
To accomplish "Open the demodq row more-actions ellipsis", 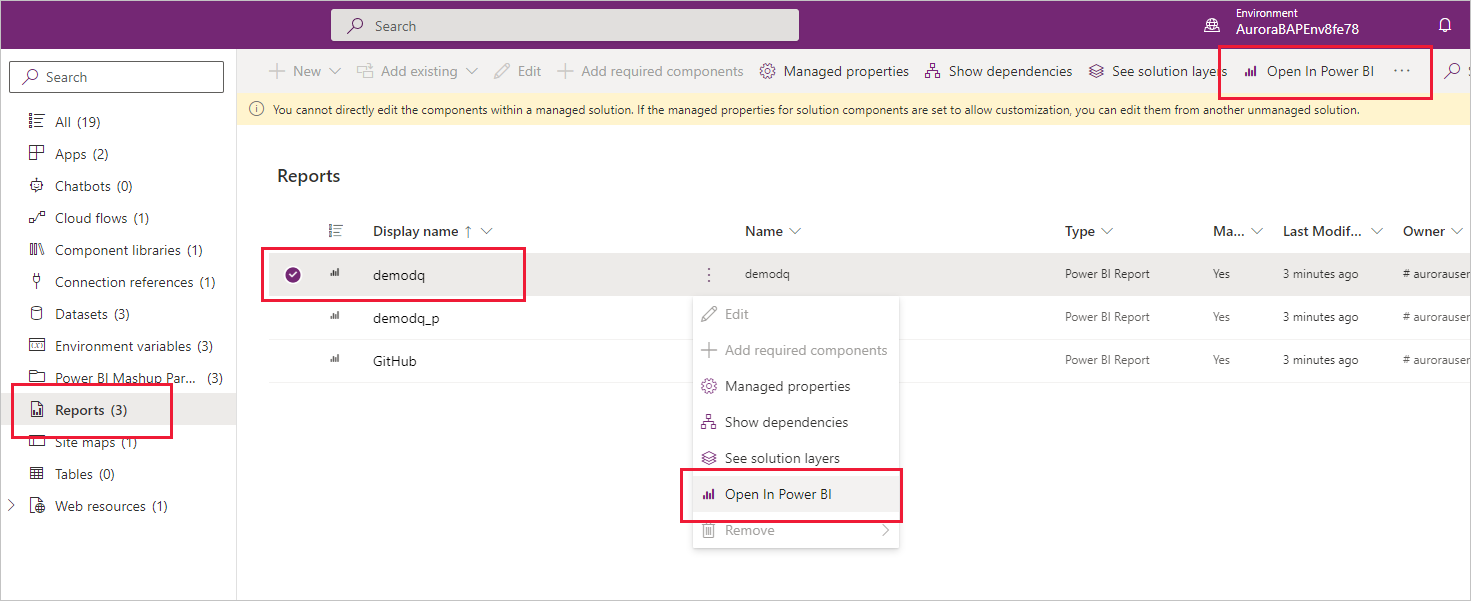I will [708, 274].
